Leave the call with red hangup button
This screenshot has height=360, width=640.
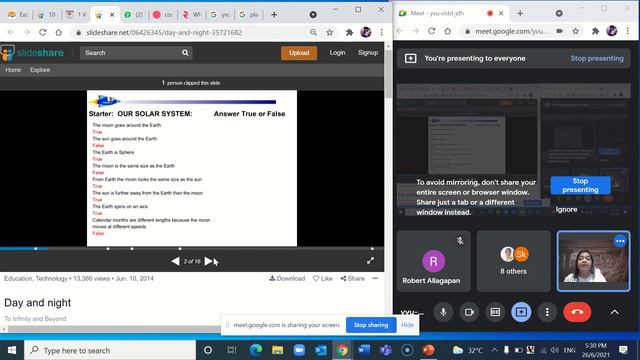click(577, 312)
